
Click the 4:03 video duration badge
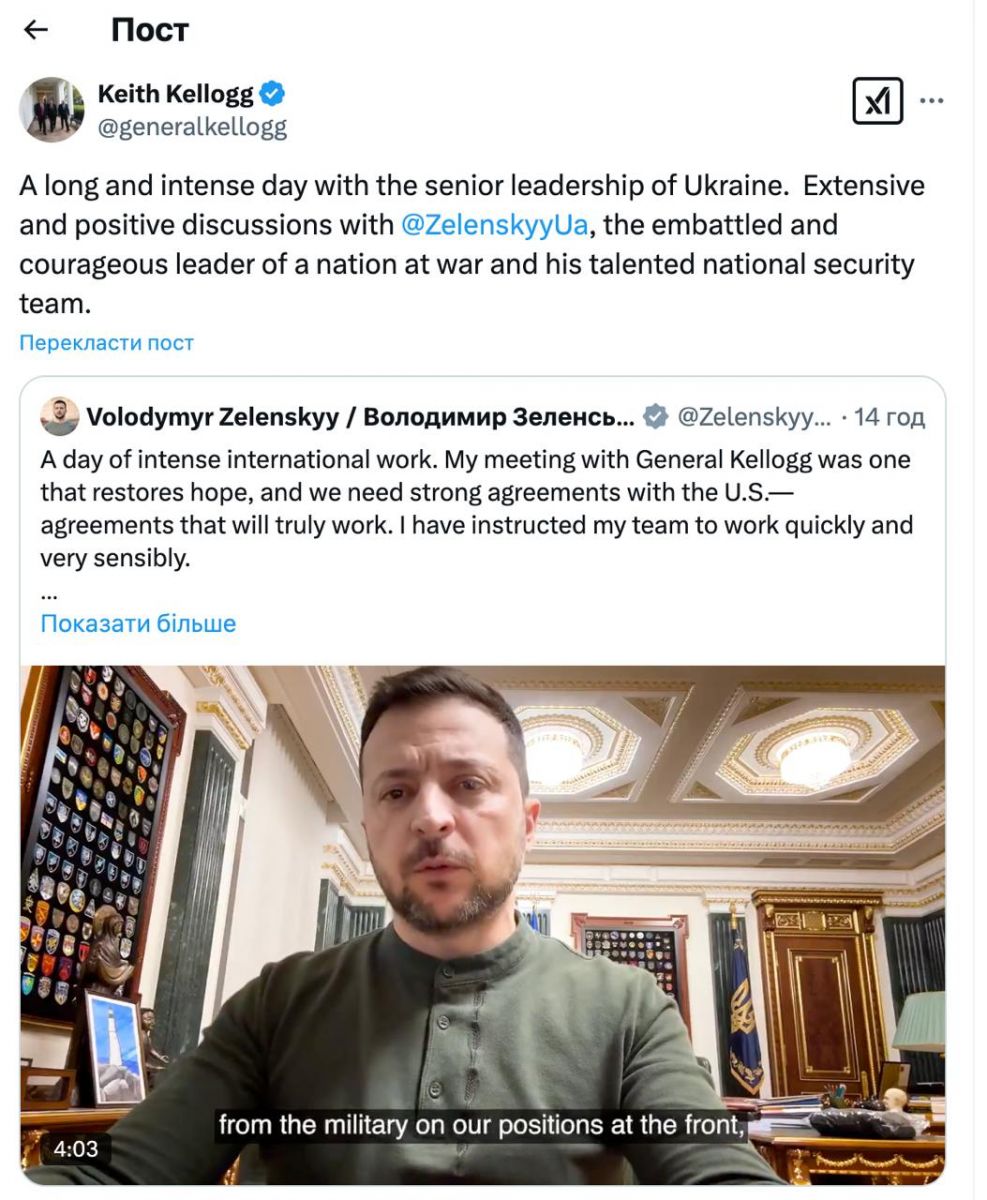pos(75,1149)
